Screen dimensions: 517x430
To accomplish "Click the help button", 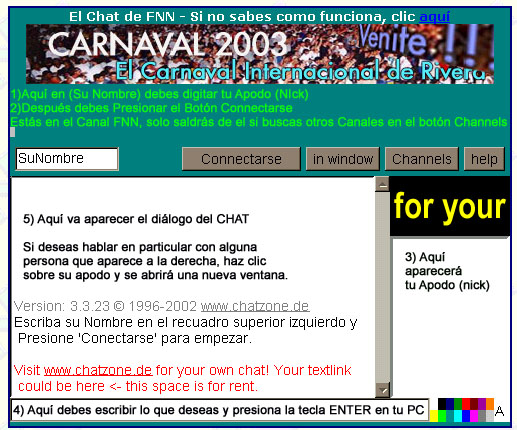I will tap(484, 159).
